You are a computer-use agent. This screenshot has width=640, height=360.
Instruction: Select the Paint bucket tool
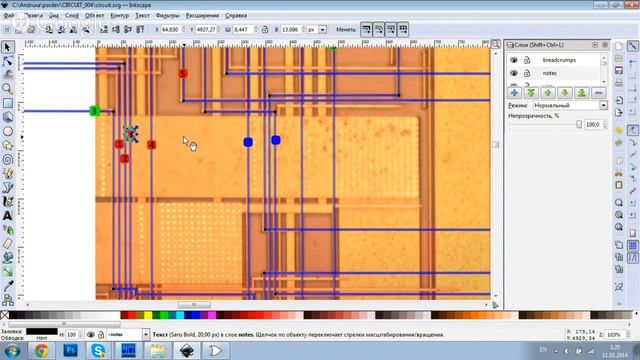(7, 258)
